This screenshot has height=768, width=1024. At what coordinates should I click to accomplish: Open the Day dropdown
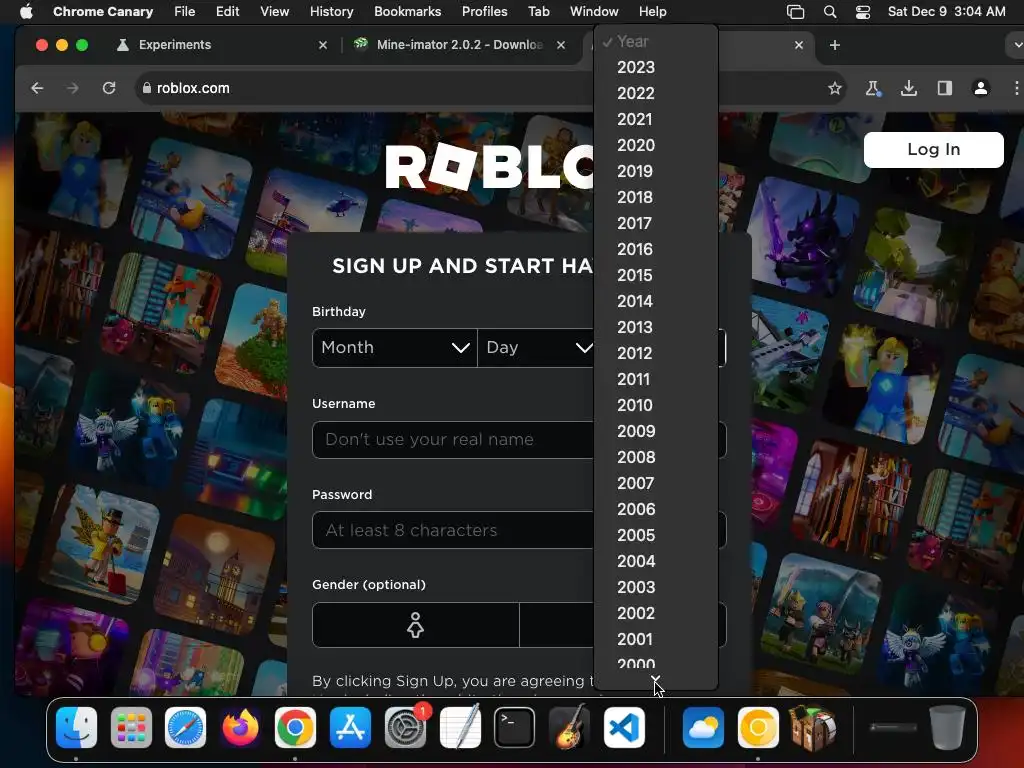(537, 347)
